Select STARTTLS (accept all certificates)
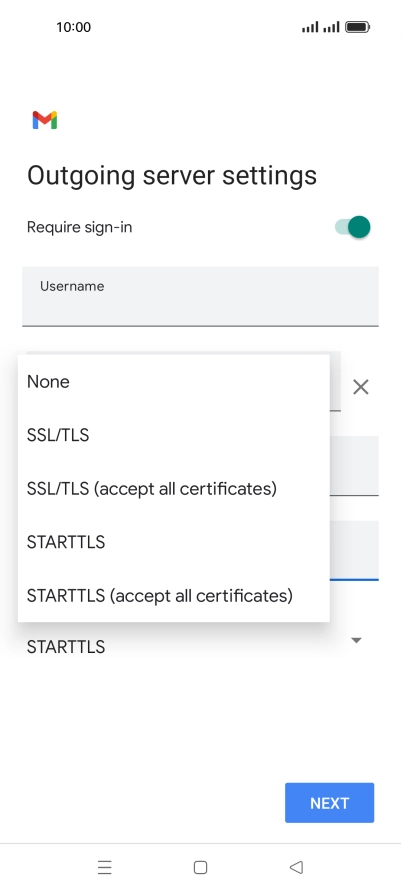The height and width of the screenshot is (892, 401). (x=173, y=596)
